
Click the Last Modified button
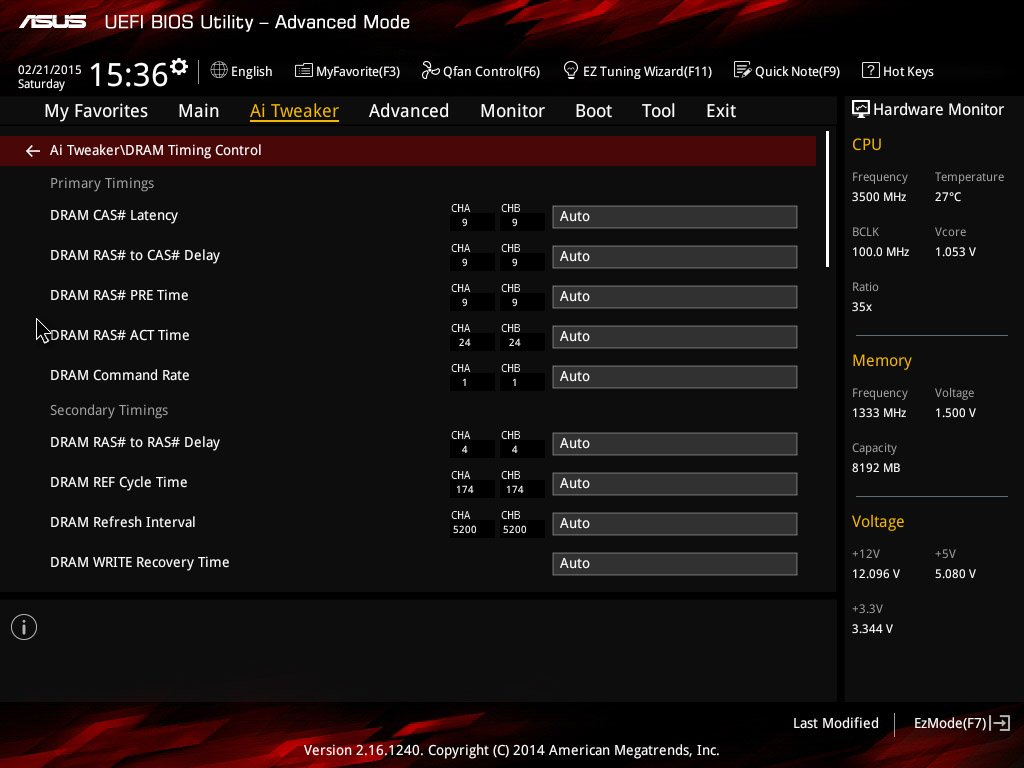pyautogui.click(x=835, y=723)
